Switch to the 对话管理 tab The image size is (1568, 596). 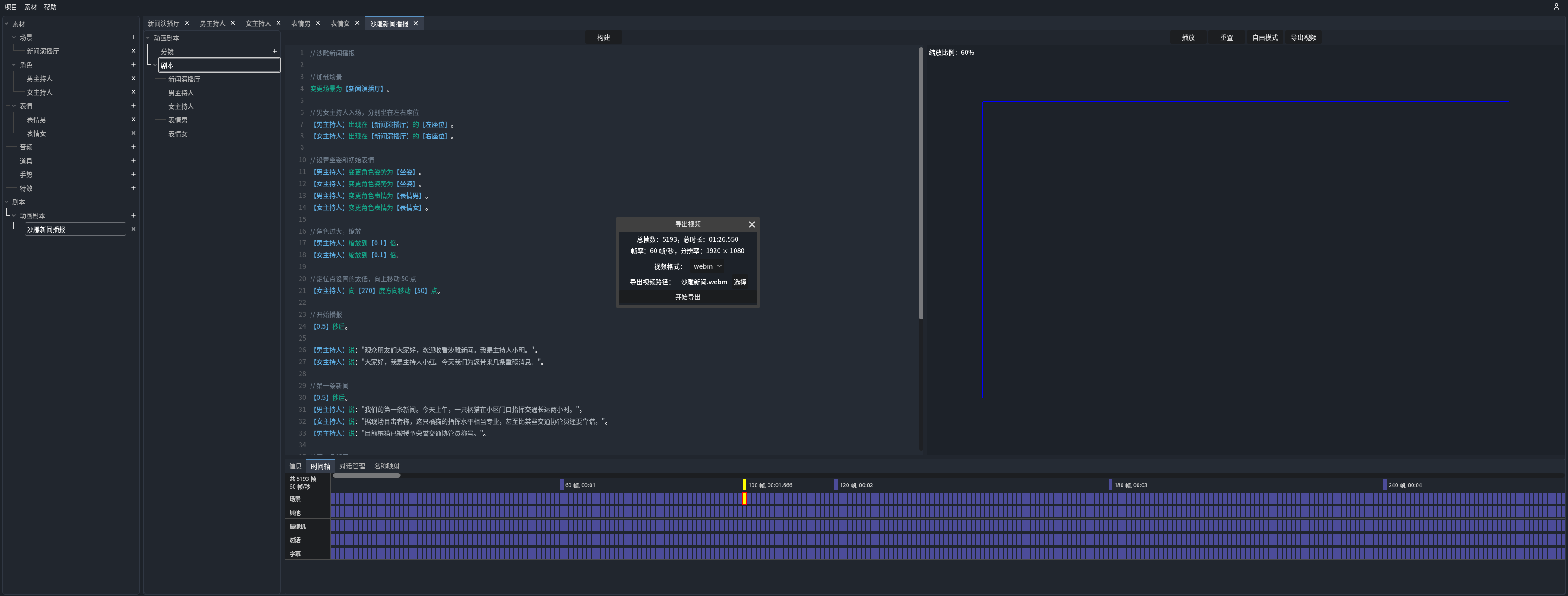tap(352, 467)
